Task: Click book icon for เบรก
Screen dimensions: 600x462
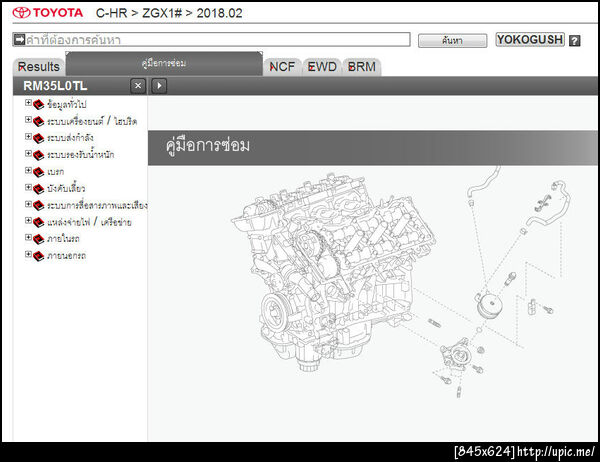Action: coord(39,172)
